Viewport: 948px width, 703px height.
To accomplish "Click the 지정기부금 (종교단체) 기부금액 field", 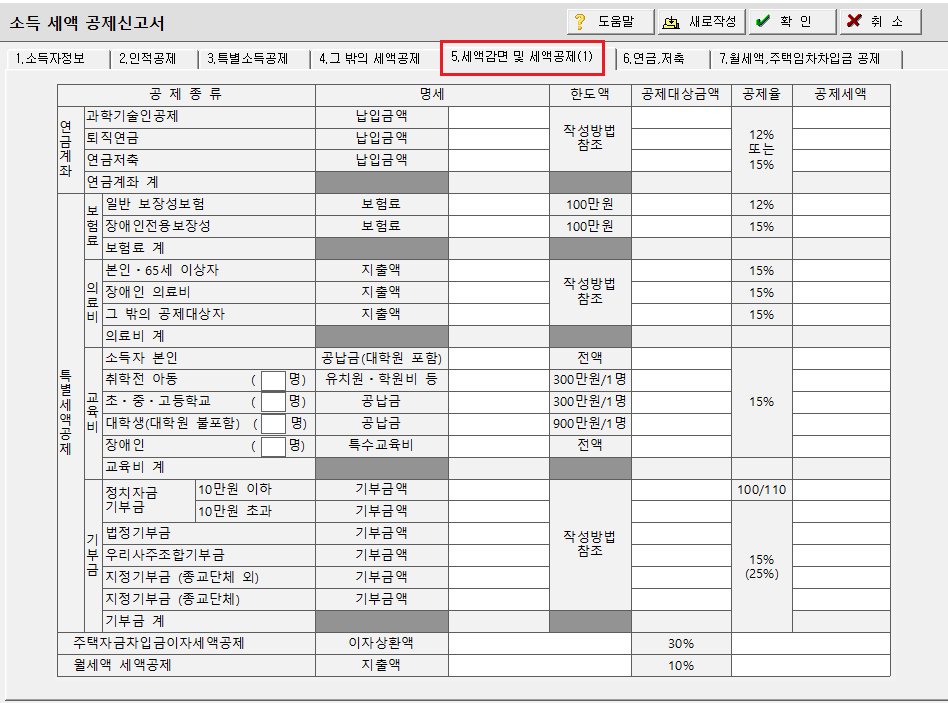I will pyautogui.click(x=499, y=599).
